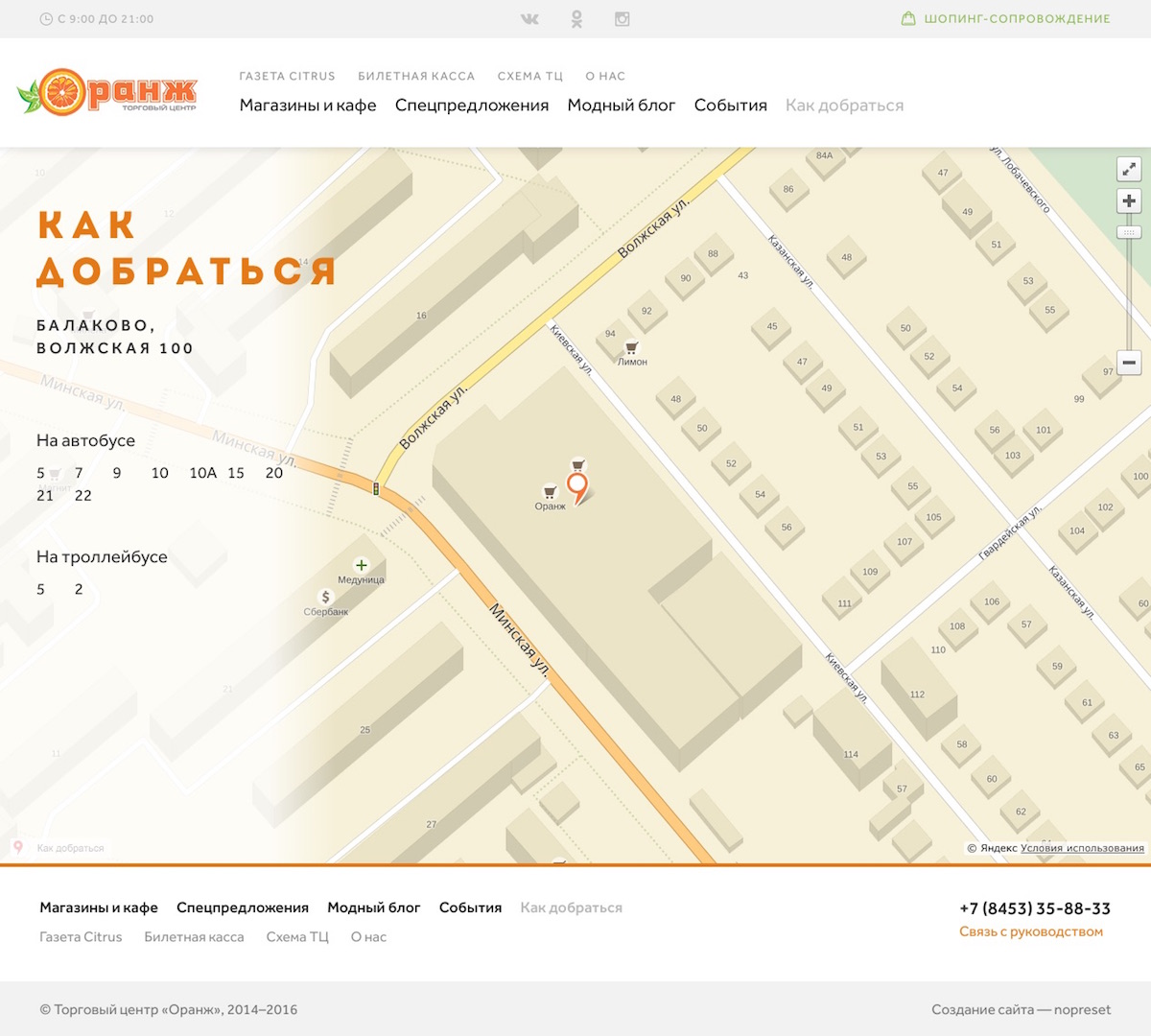Click the orange location pin on map
Viewport: 1151px width, 1036px height.
pyautogui.click(x=576, y=486)
